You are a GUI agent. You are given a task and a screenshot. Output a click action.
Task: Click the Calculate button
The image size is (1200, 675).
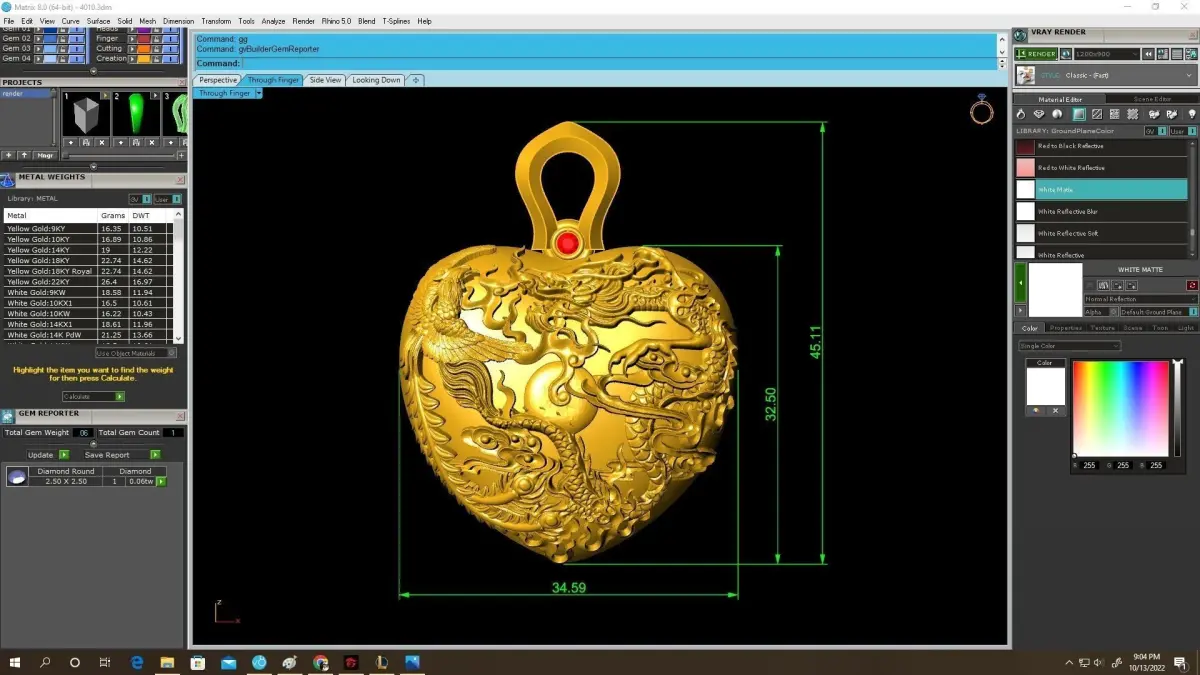93,397
